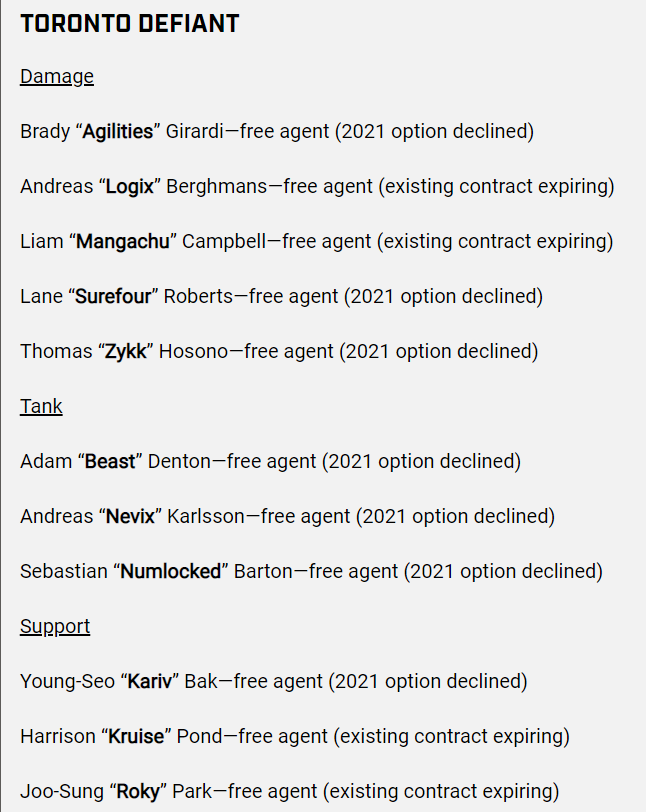Click the bold Nevix player name

click(131, 516)
